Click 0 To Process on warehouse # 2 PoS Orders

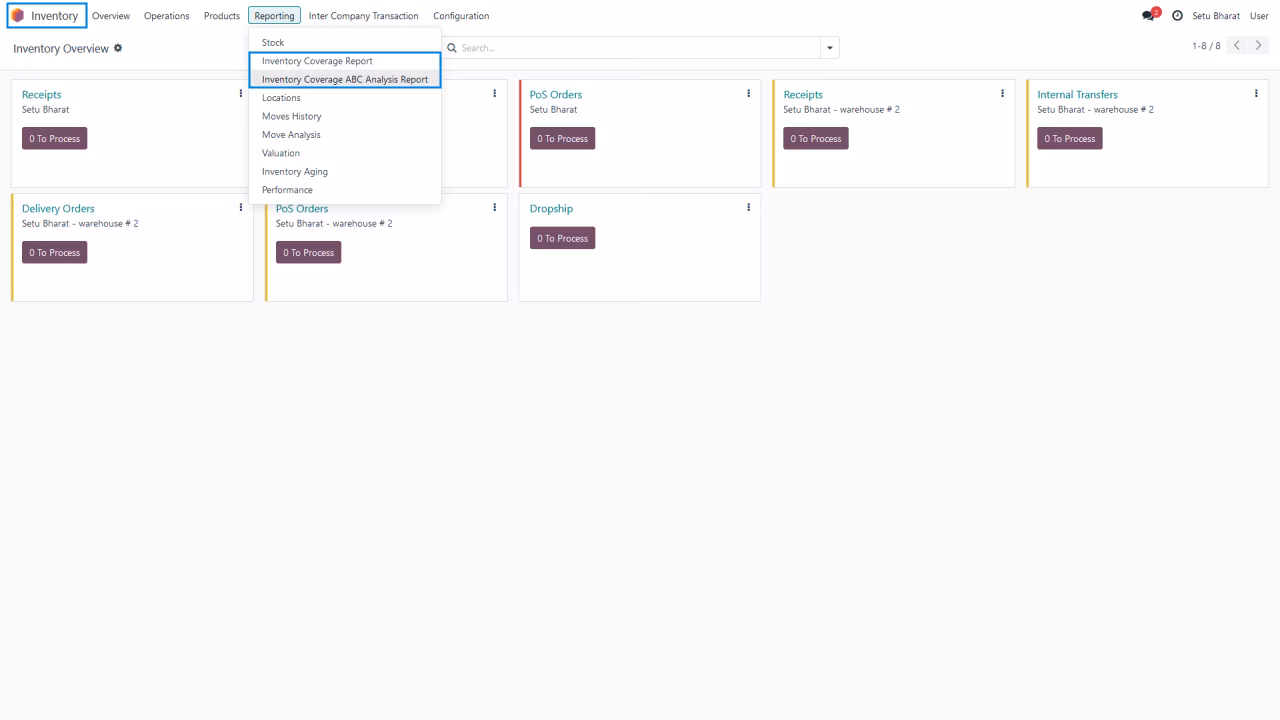tap(309, 253)
